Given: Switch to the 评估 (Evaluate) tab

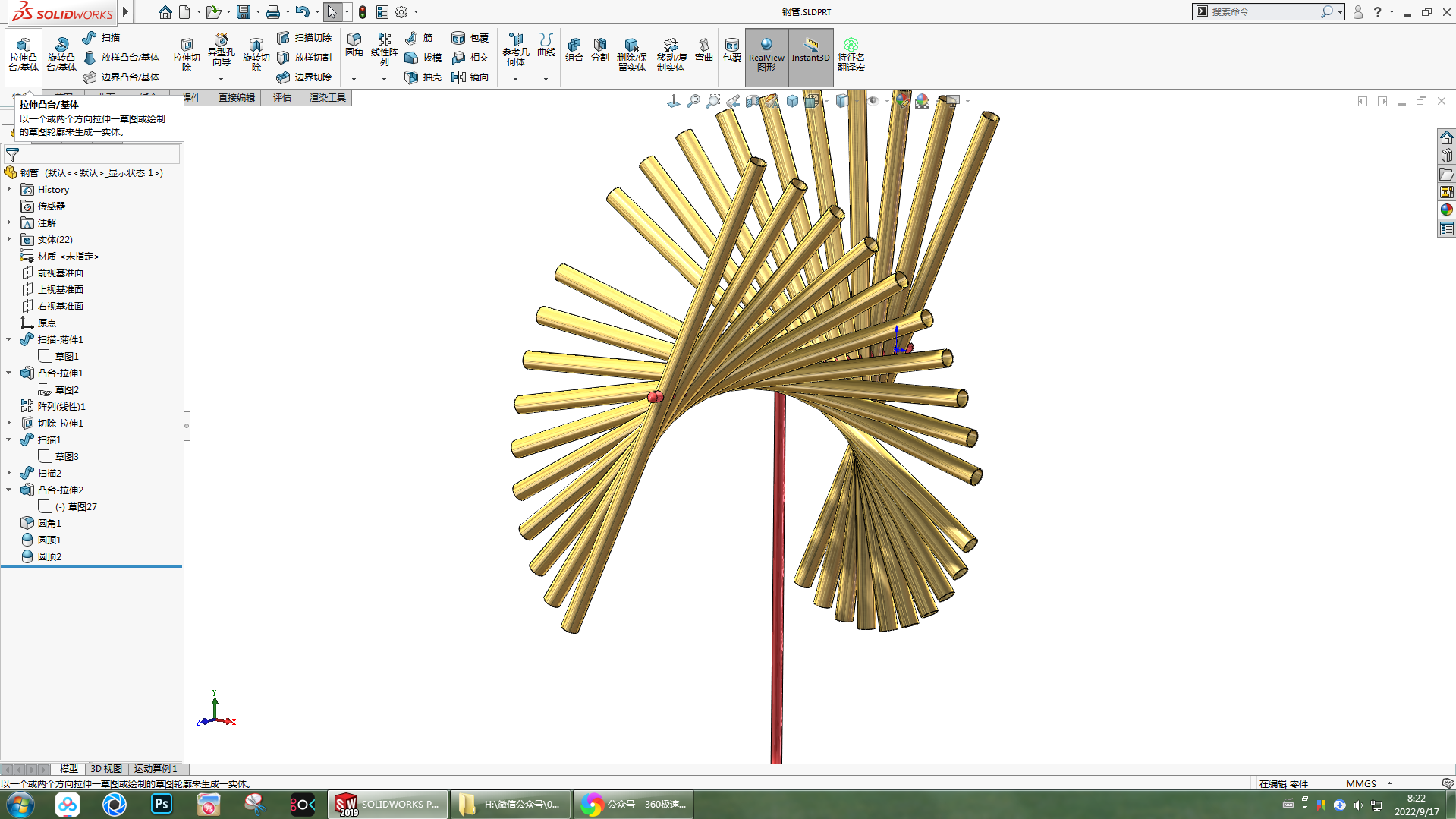Looking at the screenshot, I should [x=282, y=97].
